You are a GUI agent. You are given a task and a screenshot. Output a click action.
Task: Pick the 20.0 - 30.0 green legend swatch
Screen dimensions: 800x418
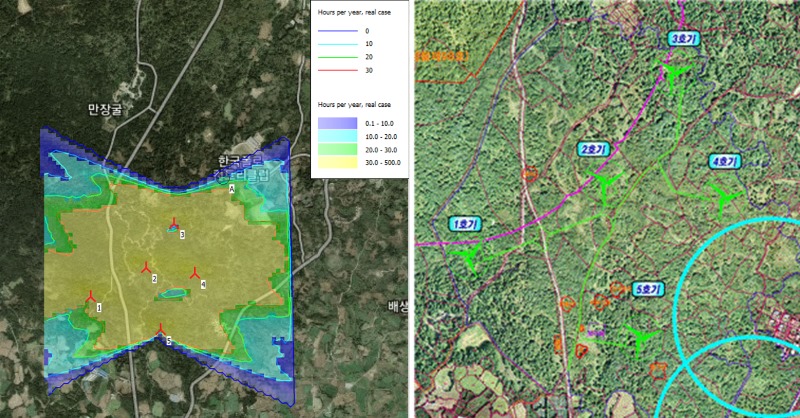click(337, 150)
